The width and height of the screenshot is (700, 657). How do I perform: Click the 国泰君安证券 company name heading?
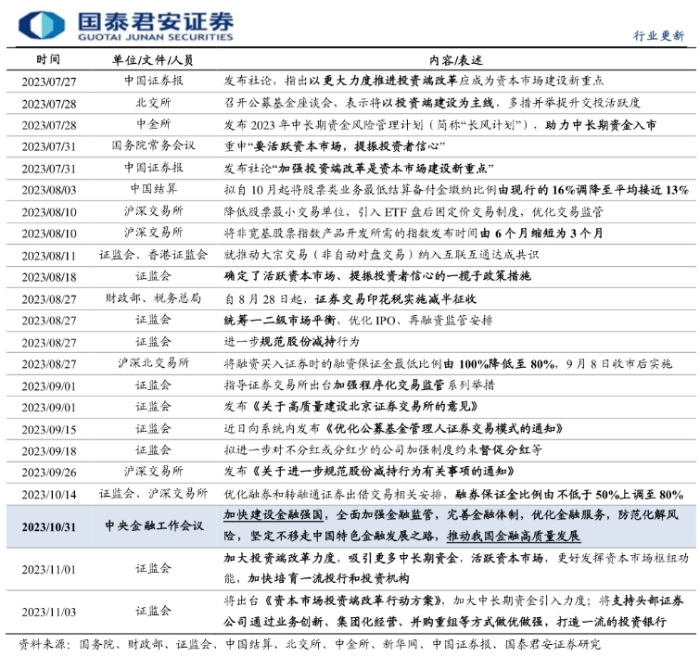tap(155, 21)
